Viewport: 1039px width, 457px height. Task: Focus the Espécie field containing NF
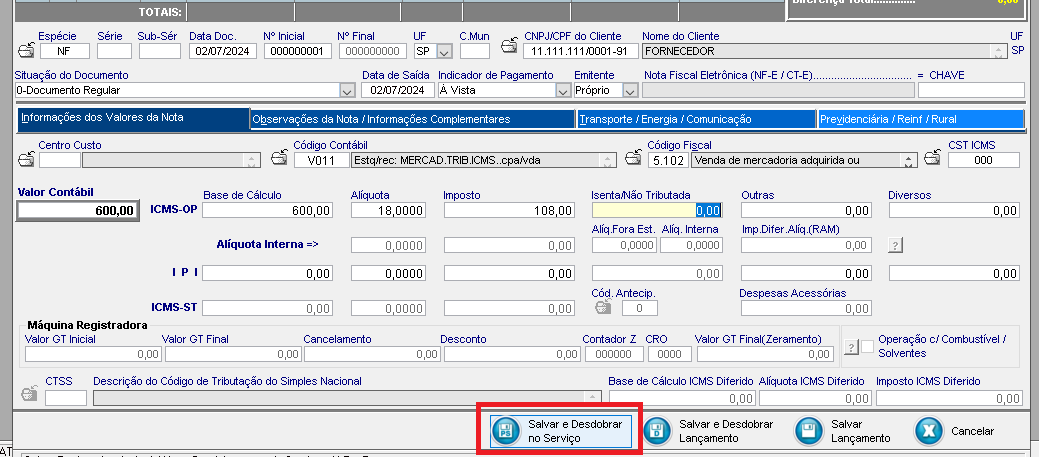[x=65, y=51]
